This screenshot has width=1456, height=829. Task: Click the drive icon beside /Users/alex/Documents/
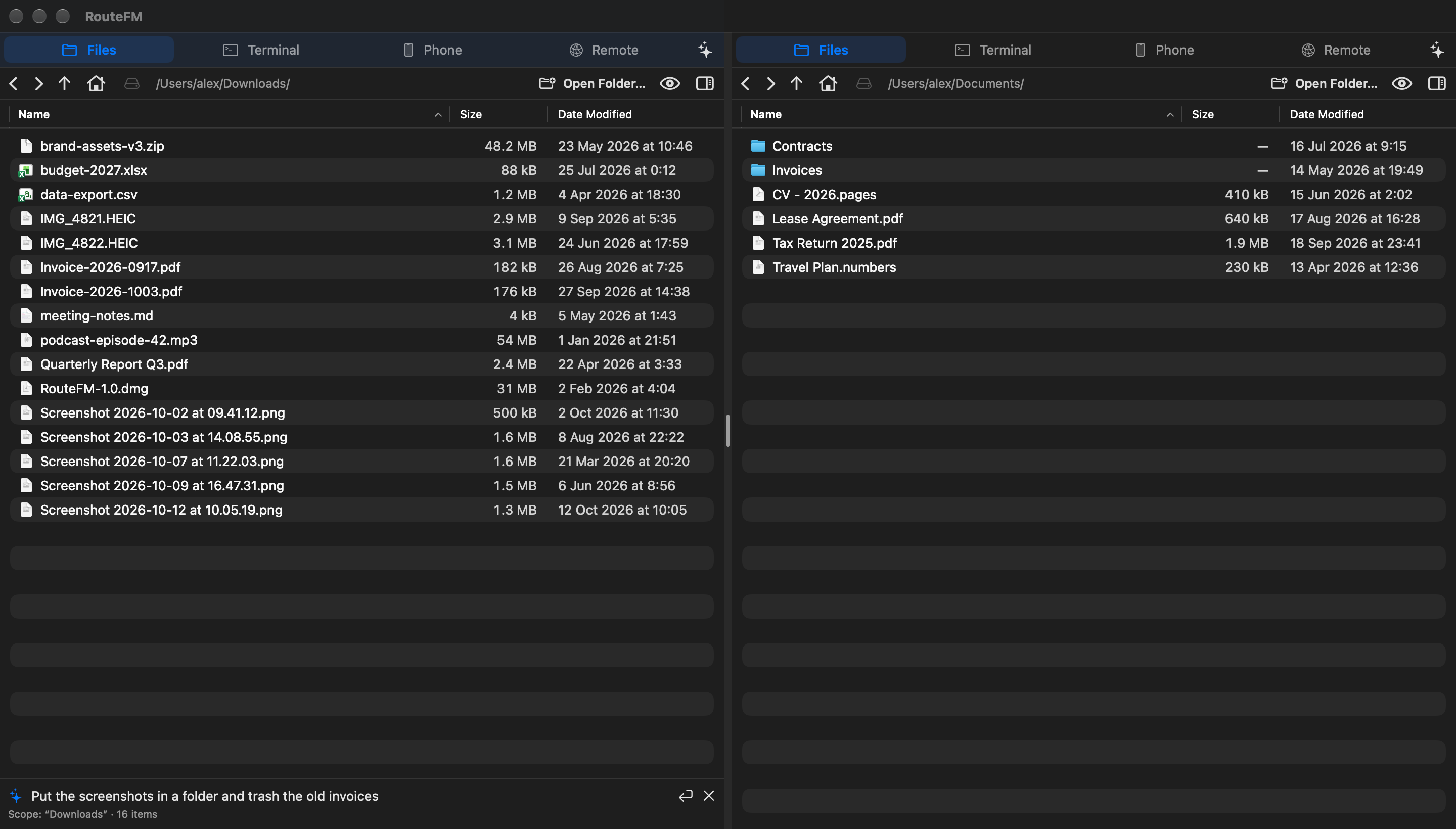tap(864, 84)
